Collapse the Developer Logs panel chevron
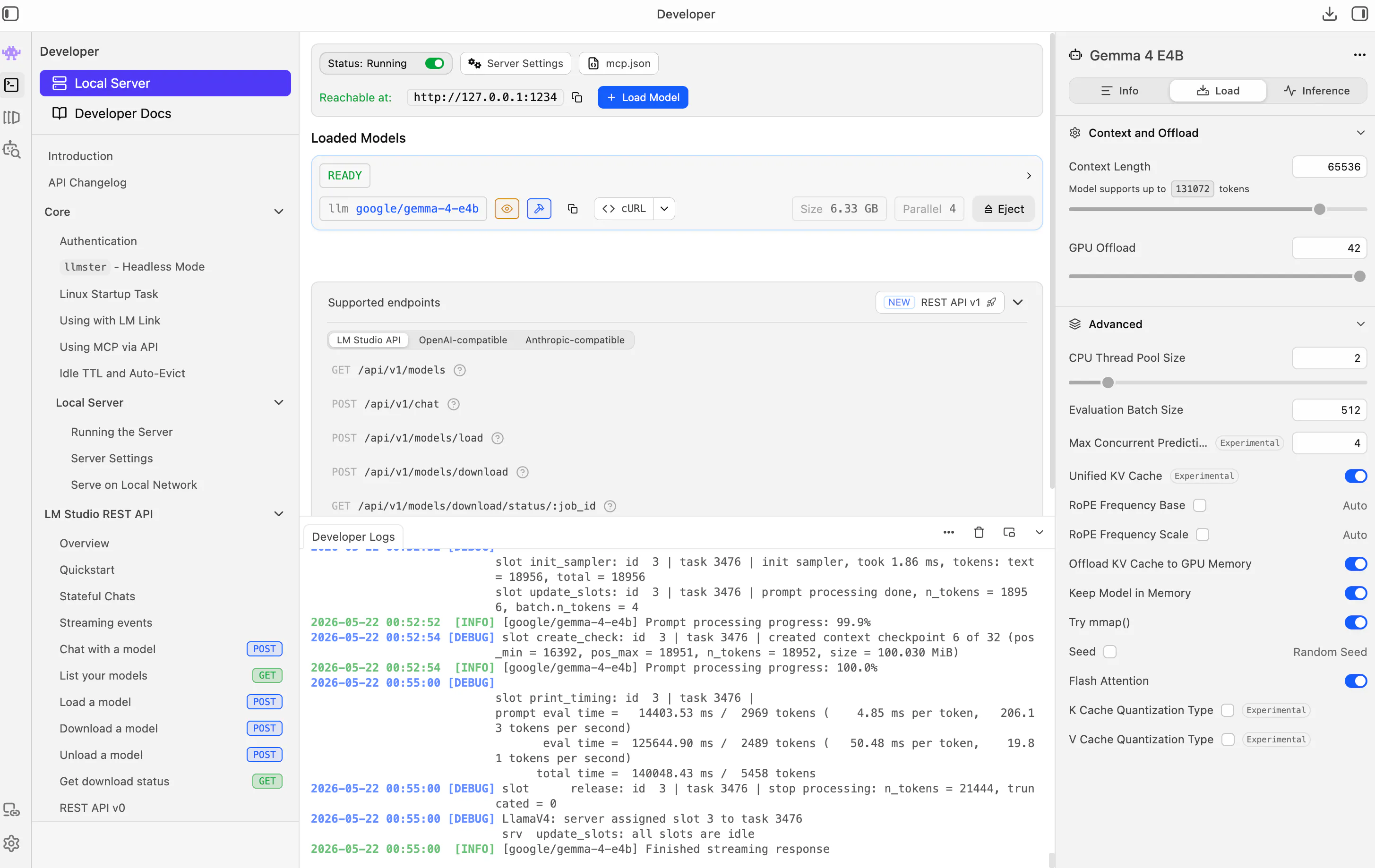Viewport: 1375px width, 868px height. 1039,532
